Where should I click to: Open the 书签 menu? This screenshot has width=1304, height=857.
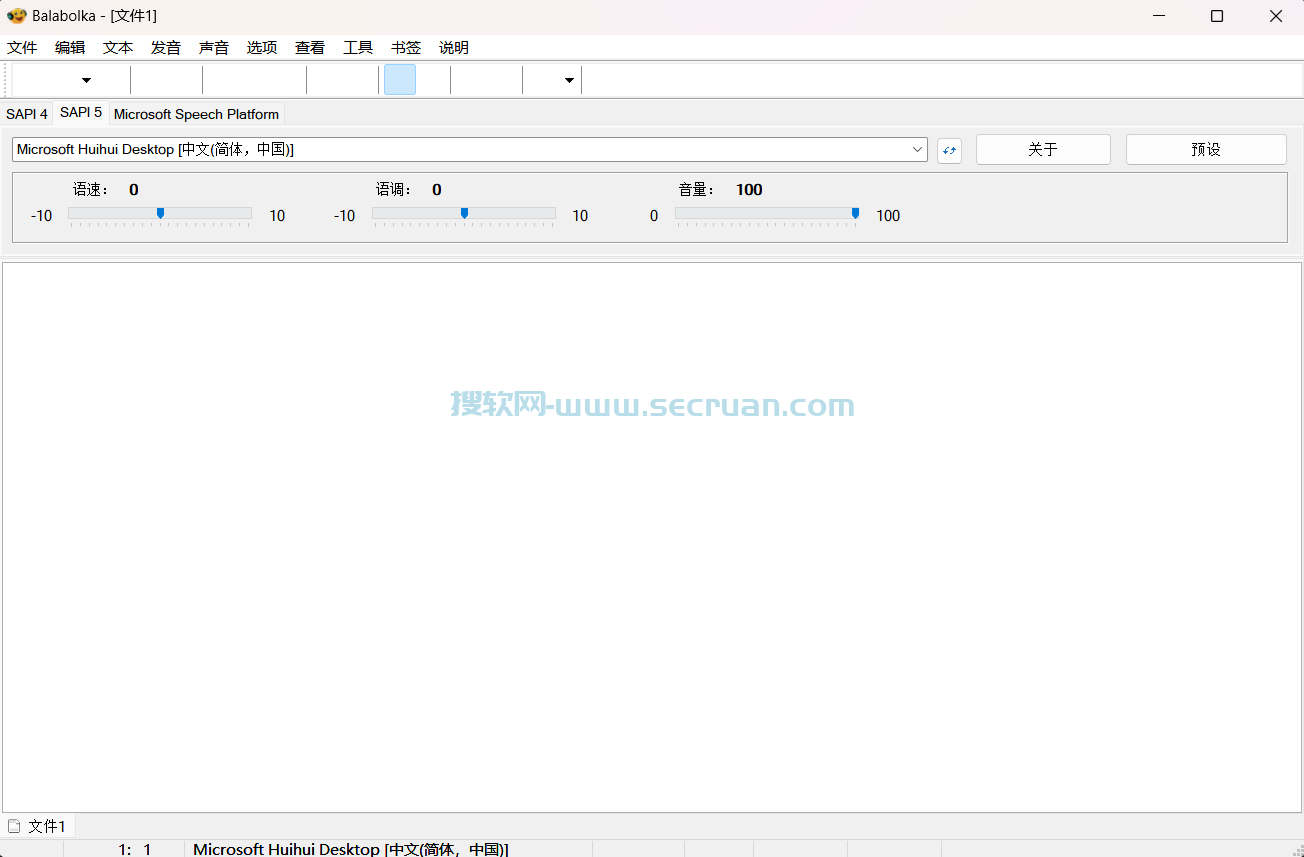pyautogui.click(x=406, y=48)
